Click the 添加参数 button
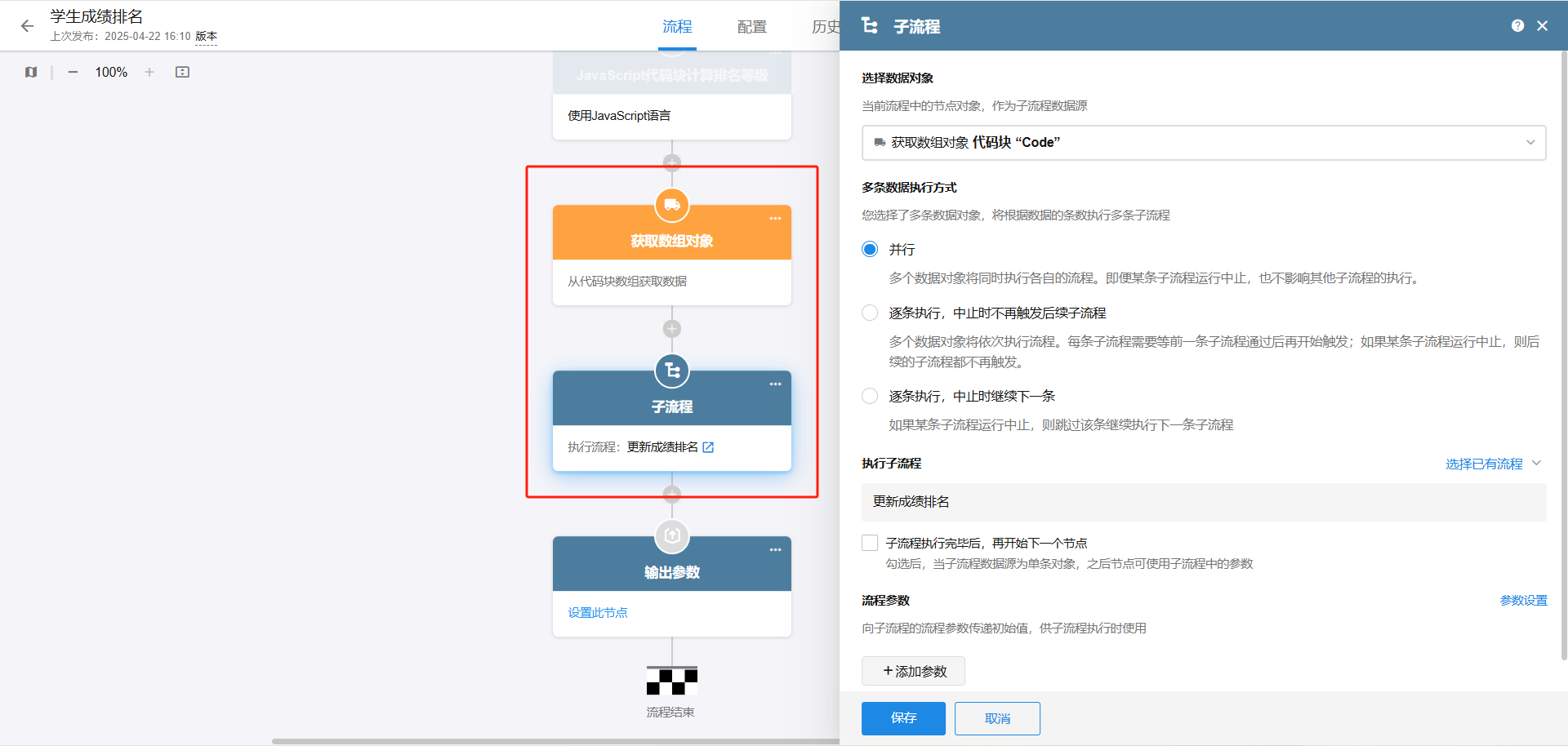The image size is (1568, 746). click(x=913, y=671)
